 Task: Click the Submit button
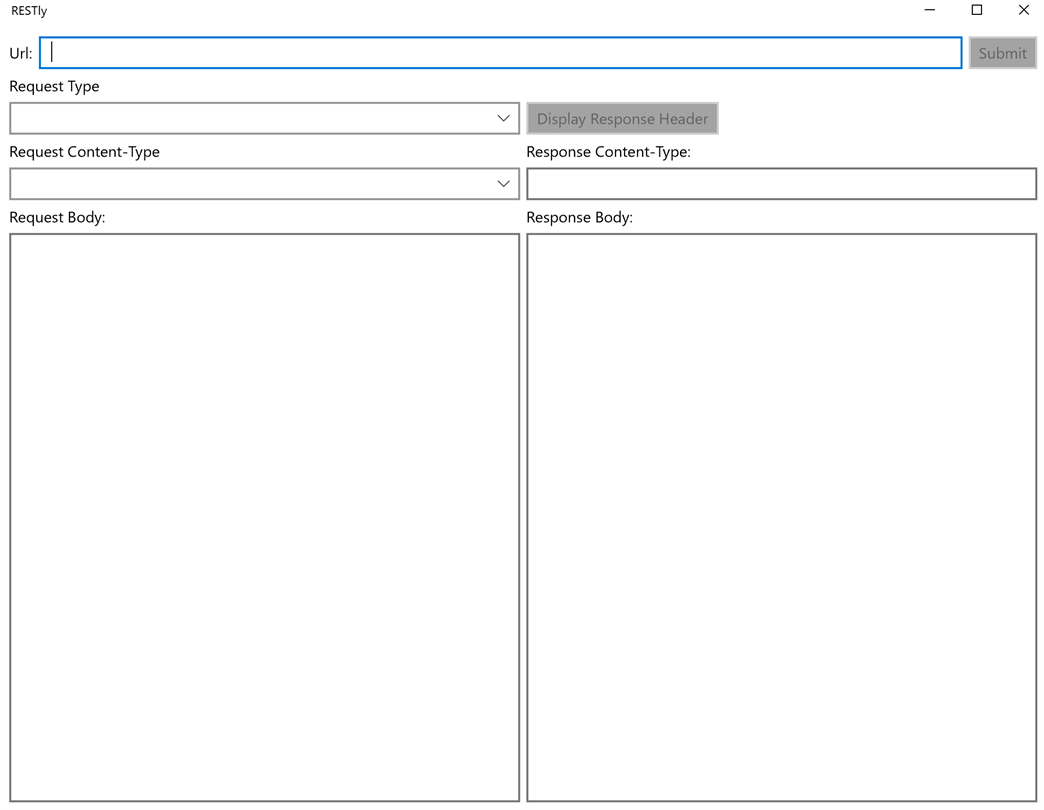click(1002, 53)
